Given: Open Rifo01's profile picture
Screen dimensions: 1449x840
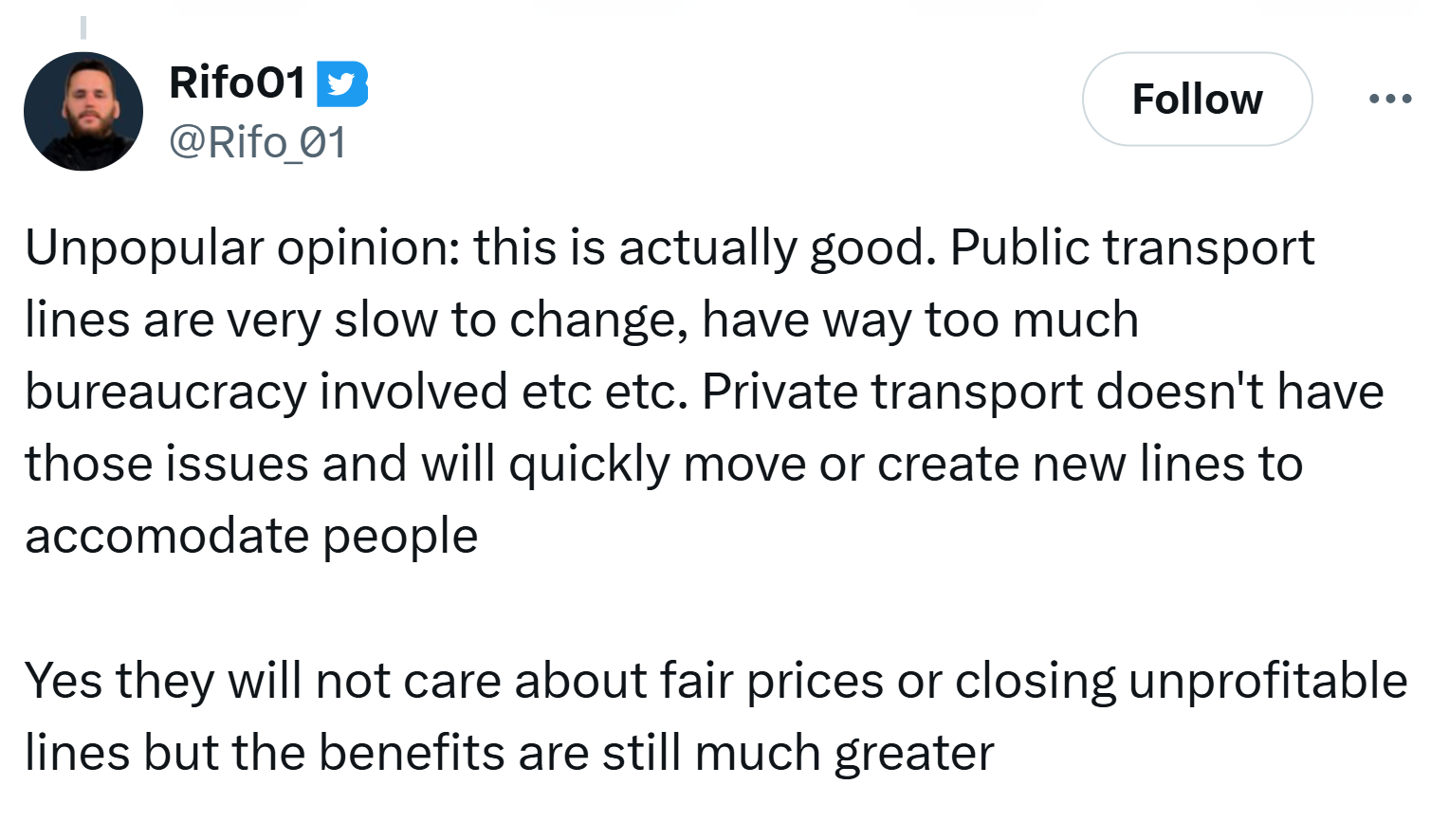Looking at the screenshot, I should [x=83, y=112].
